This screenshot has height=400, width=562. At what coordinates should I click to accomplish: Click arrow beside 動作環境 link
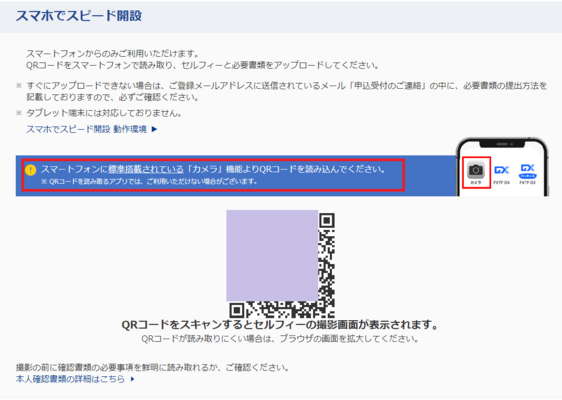(154, 129)
